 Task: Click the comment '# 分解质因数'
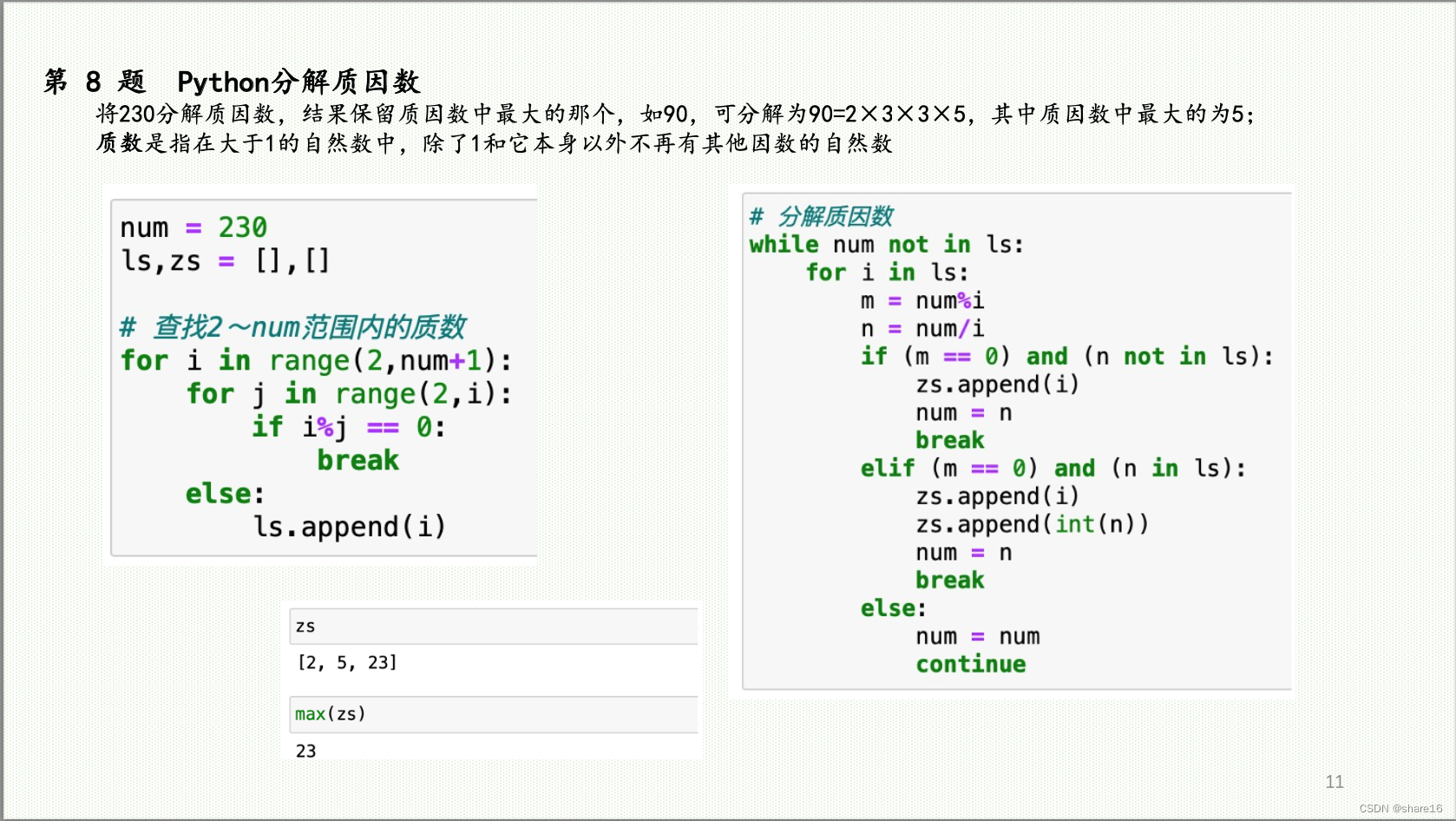click(821, 216)
